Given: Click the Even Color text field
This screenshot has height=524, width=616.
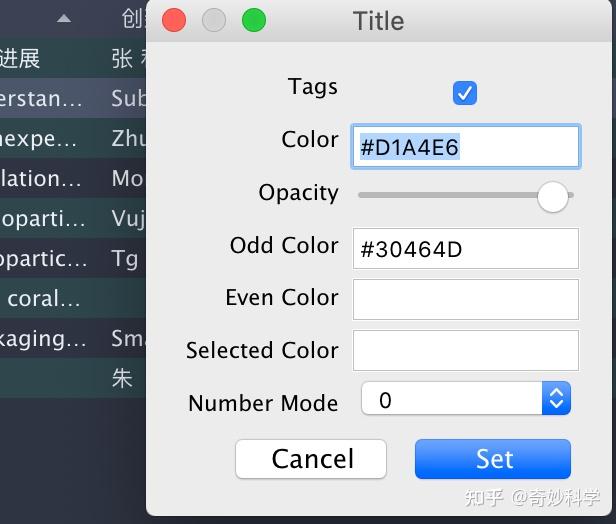Looking at the screenshot, I should [x=465, y=299].
